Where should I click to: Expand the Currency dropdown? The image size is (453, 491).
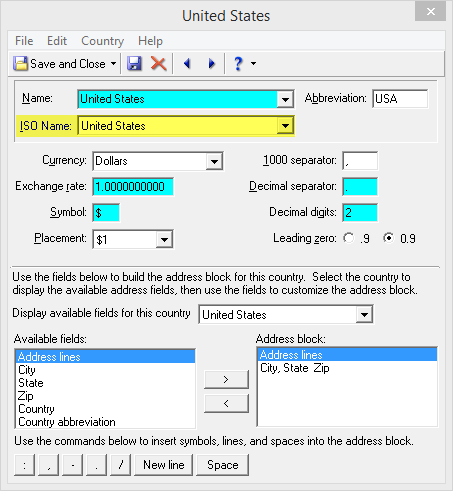214,162
